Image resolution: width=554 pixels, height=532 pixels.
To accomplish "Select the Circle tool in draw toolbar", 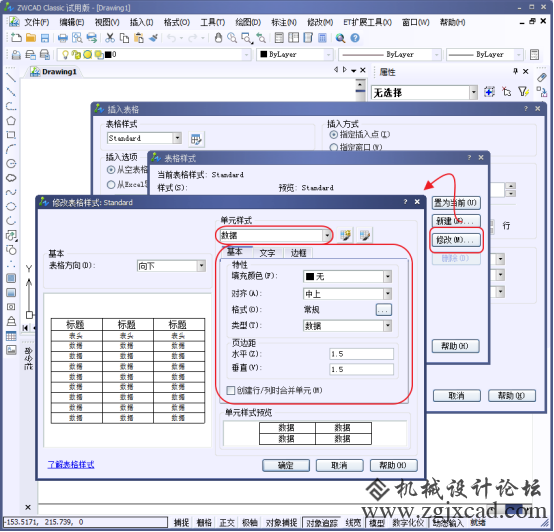I will tap(11, 163).
